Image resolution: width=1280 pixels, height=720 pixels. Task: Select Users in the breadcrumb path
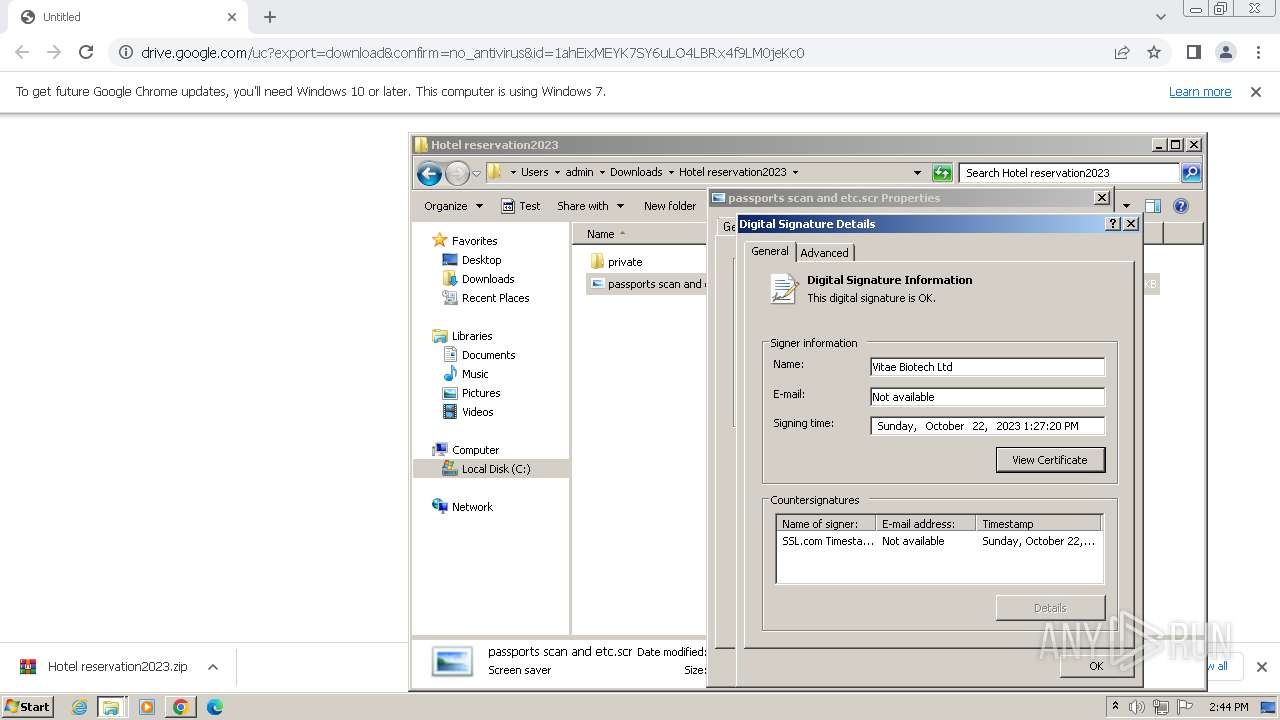pos(534,172)
